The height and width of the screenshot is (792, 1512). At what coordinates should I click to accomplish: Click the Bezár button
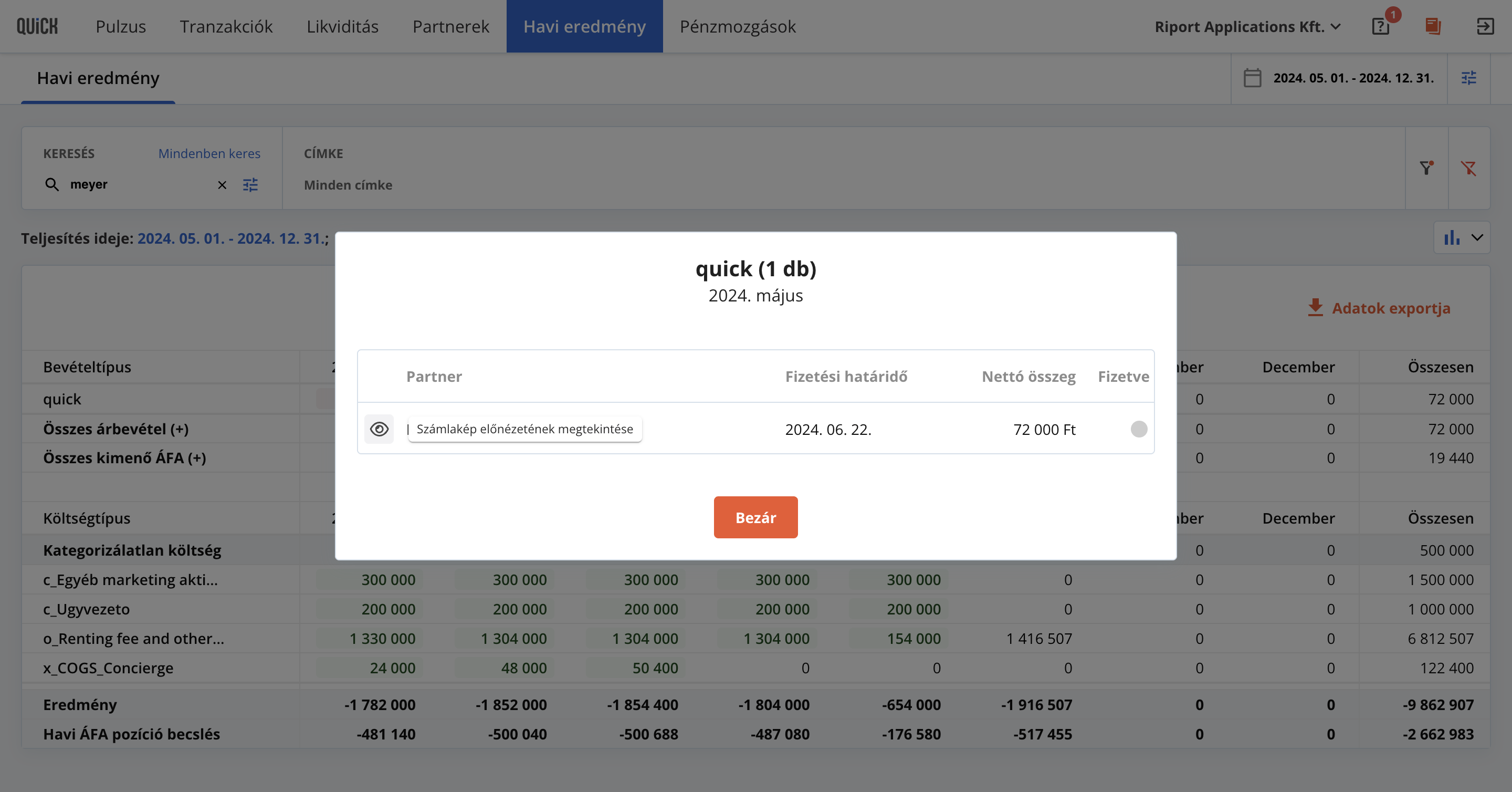point(755,517)
